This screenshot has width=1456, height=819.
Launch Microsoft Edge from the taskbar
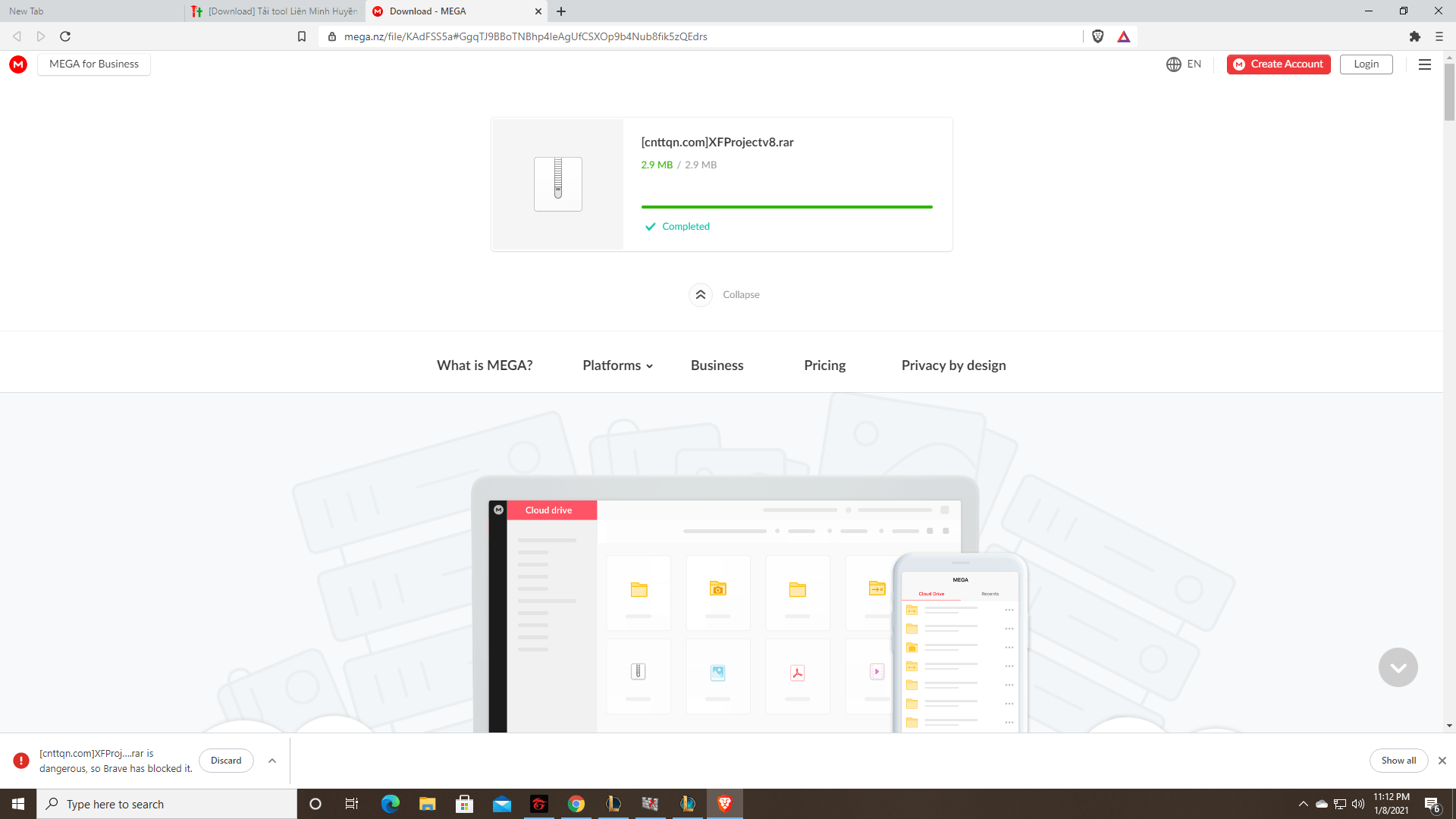391,804
